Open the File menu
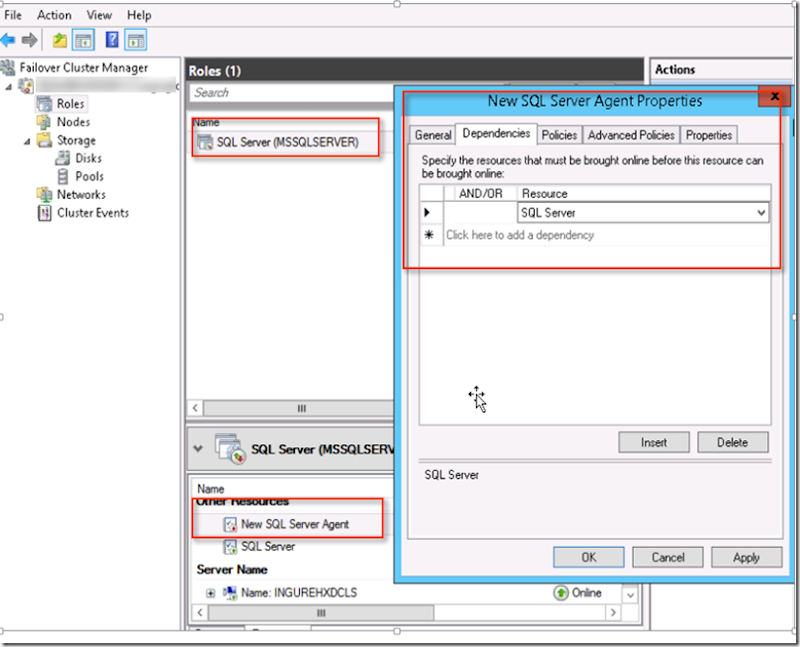The image size is (800, 647). [x=13, y=15]
